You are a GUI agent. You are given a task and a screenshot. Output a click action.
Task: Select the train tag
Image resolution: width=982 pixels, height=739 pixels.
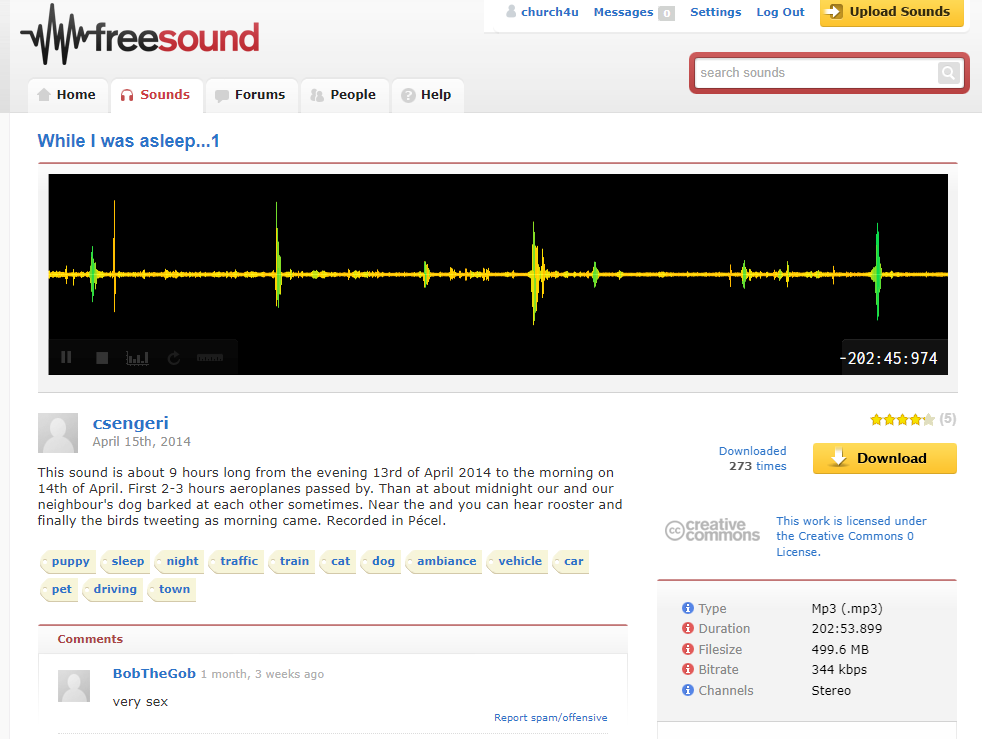pos(292,561)
